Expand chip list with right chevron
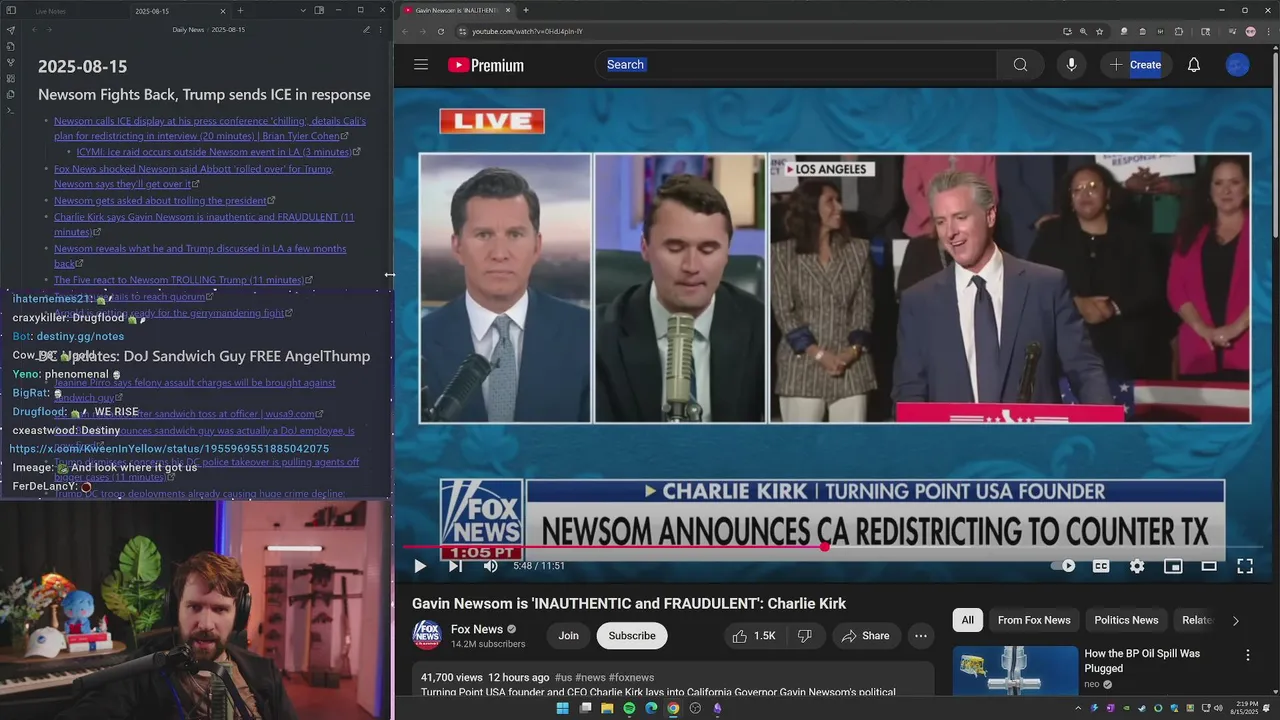 coord(1235,620)
